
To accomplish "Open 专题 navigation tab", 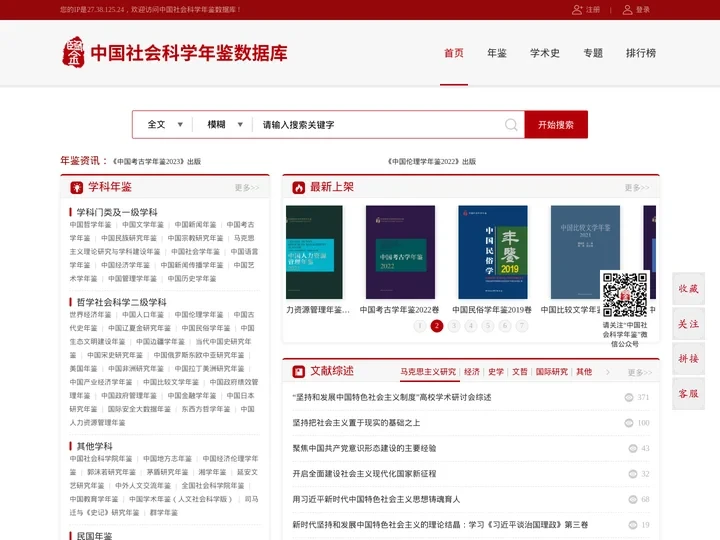I will (593, 53).
